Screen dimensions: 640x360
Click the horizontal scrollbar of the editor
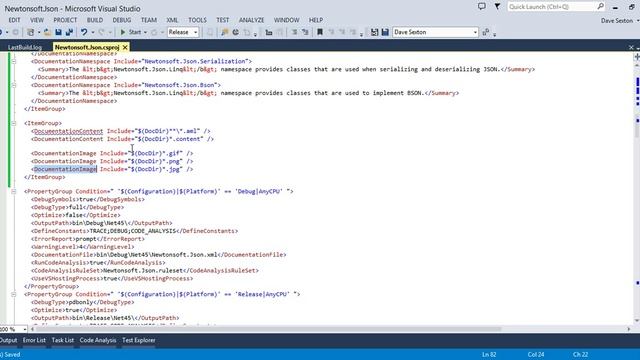pyautogui.click(x=268, y=329)
